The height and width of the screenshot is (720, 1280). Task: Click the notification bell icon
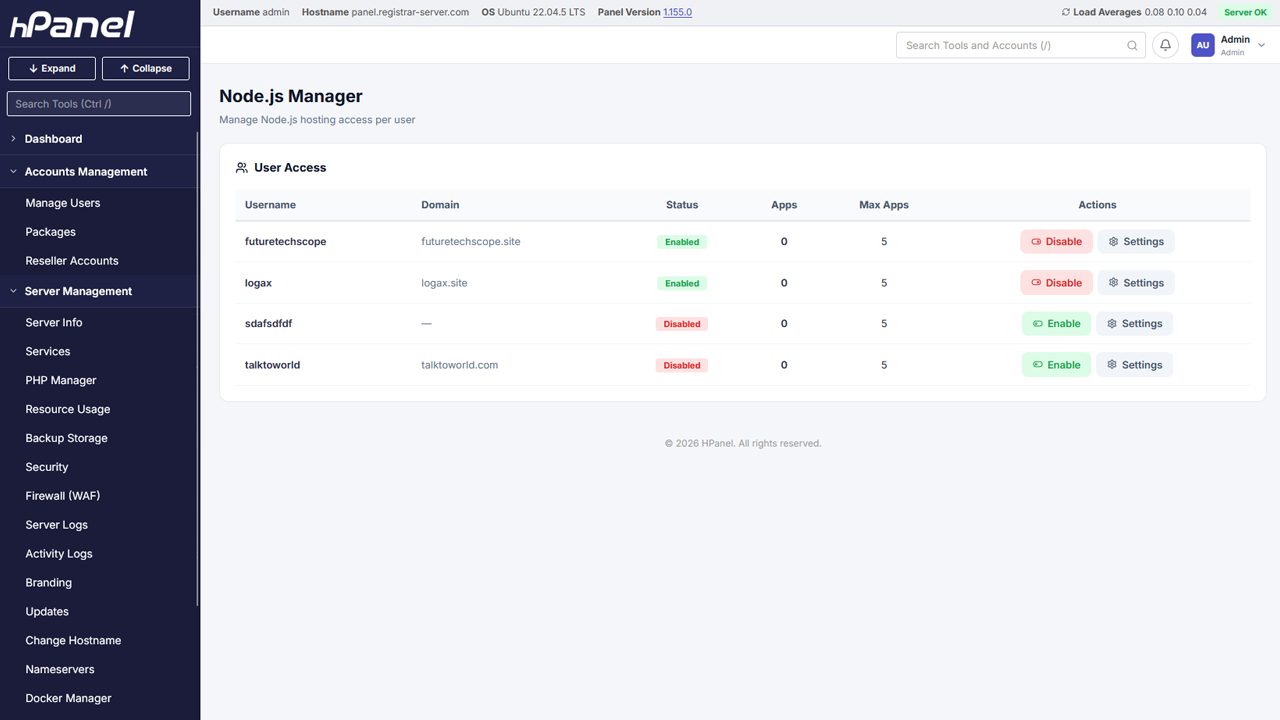(1165, 45)
